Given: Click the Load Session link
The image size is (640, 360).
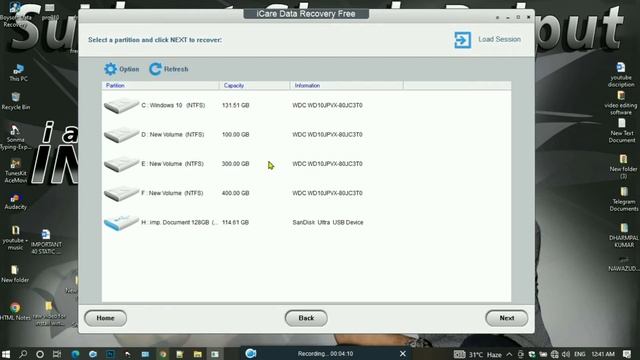Looking at the screenshot, I should (x=499, y=39).
